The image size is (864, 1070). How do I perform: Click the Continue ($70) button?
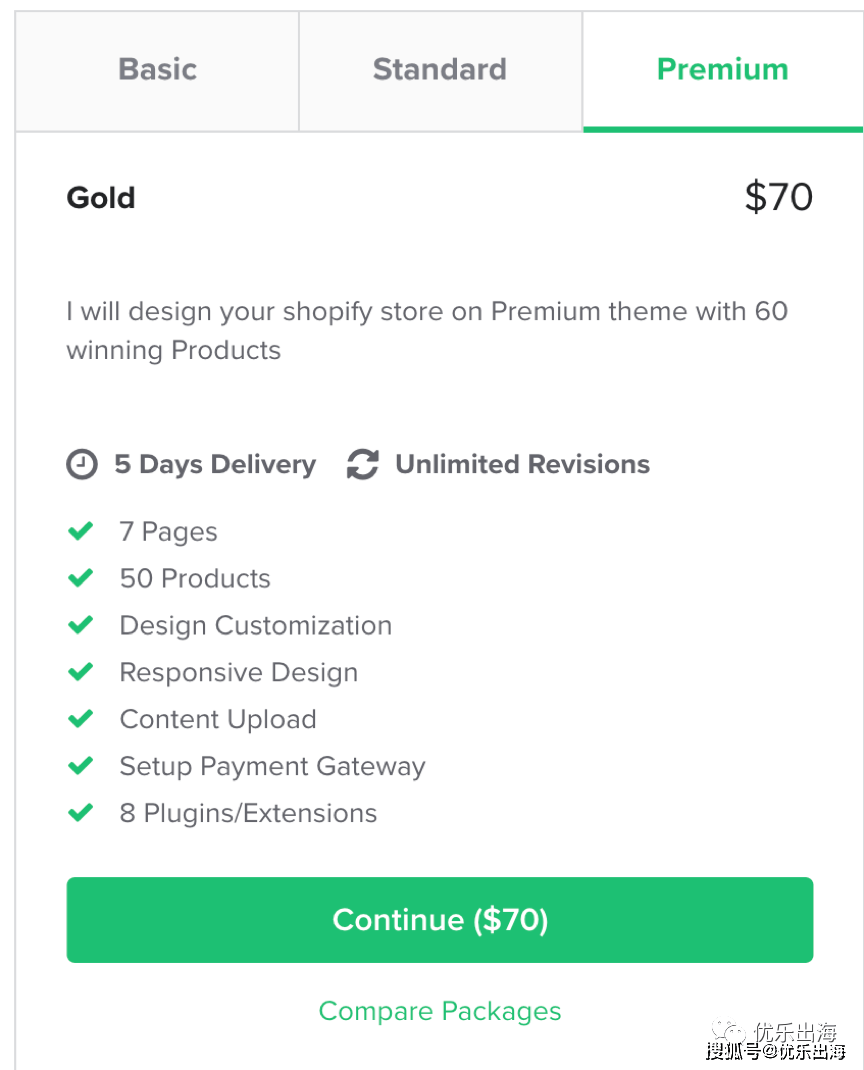coord(439,919)
